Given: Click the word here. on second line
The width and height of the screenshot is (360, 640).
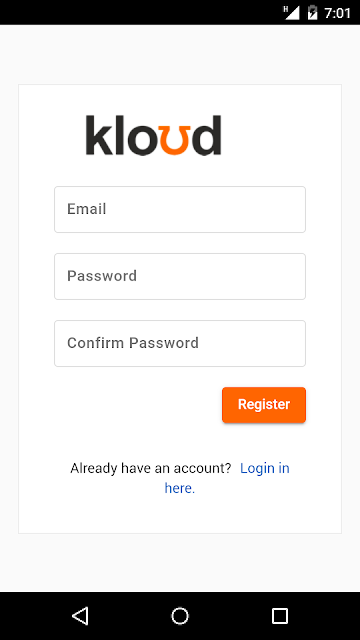Looking at the screenshot, I should (180, 488).
